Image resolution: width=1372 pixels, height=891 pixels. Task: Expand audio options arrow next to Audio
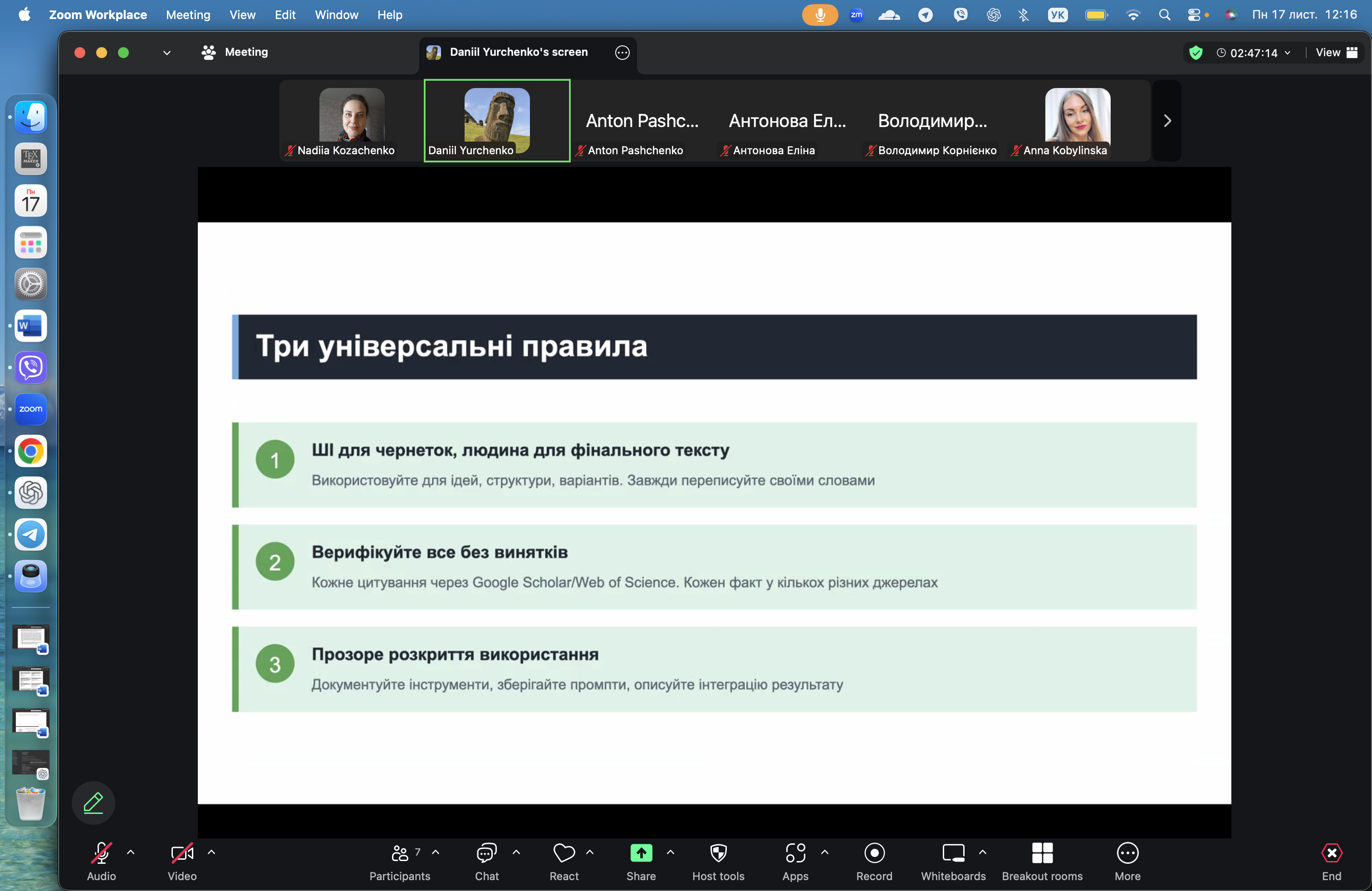point(131,852)
